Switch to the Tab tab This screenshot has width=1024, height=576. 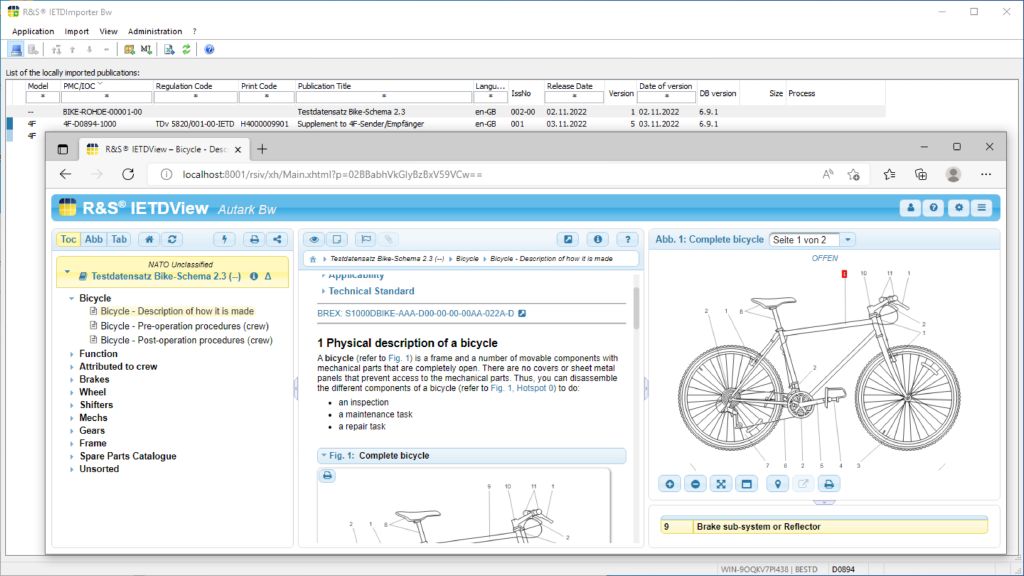(119, 240)
